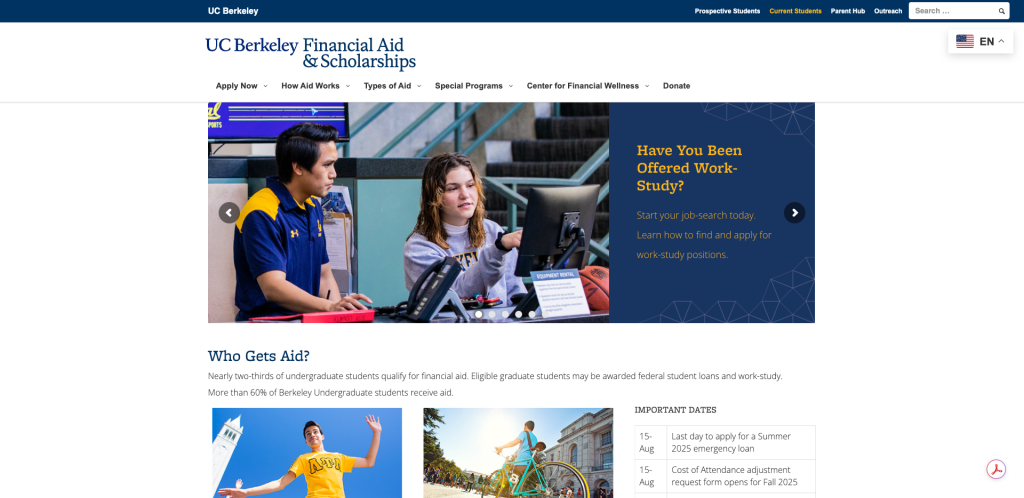Expand the Apply Now dropdown menu
Viewport: 1024px width, 498px height.
(x=241, y=86)
